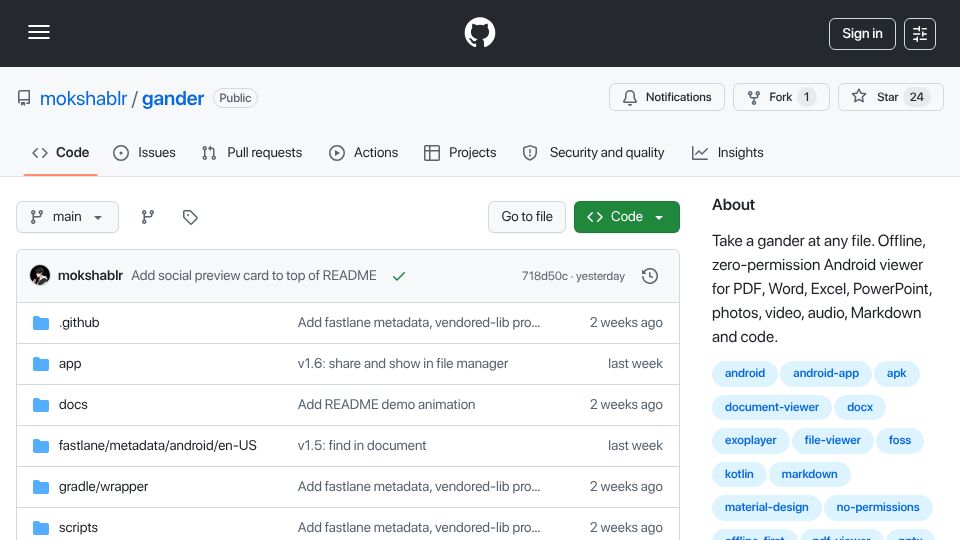Expand the green Code dropdown
The width and height of the screenshot is (960, 540).
coord(626,217)
